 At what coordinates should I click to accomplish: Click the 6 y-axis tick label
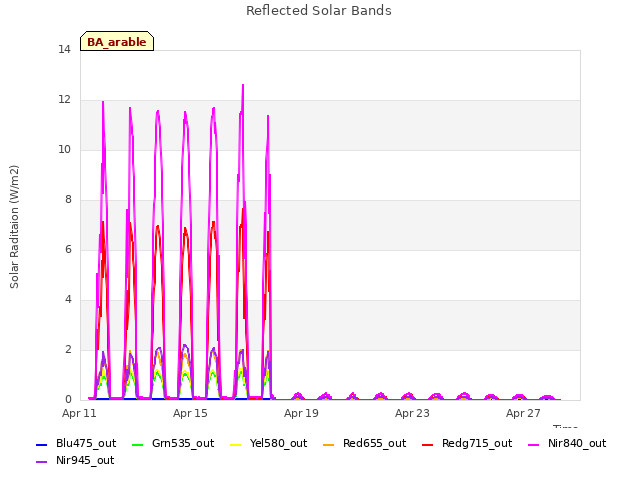[x=68, y=250]
